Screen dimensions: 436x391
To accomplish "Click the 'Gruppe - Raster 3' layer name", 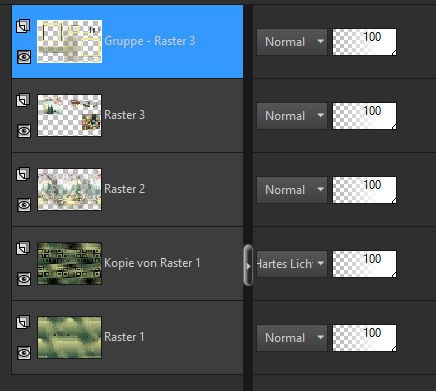I will (150, 41).
